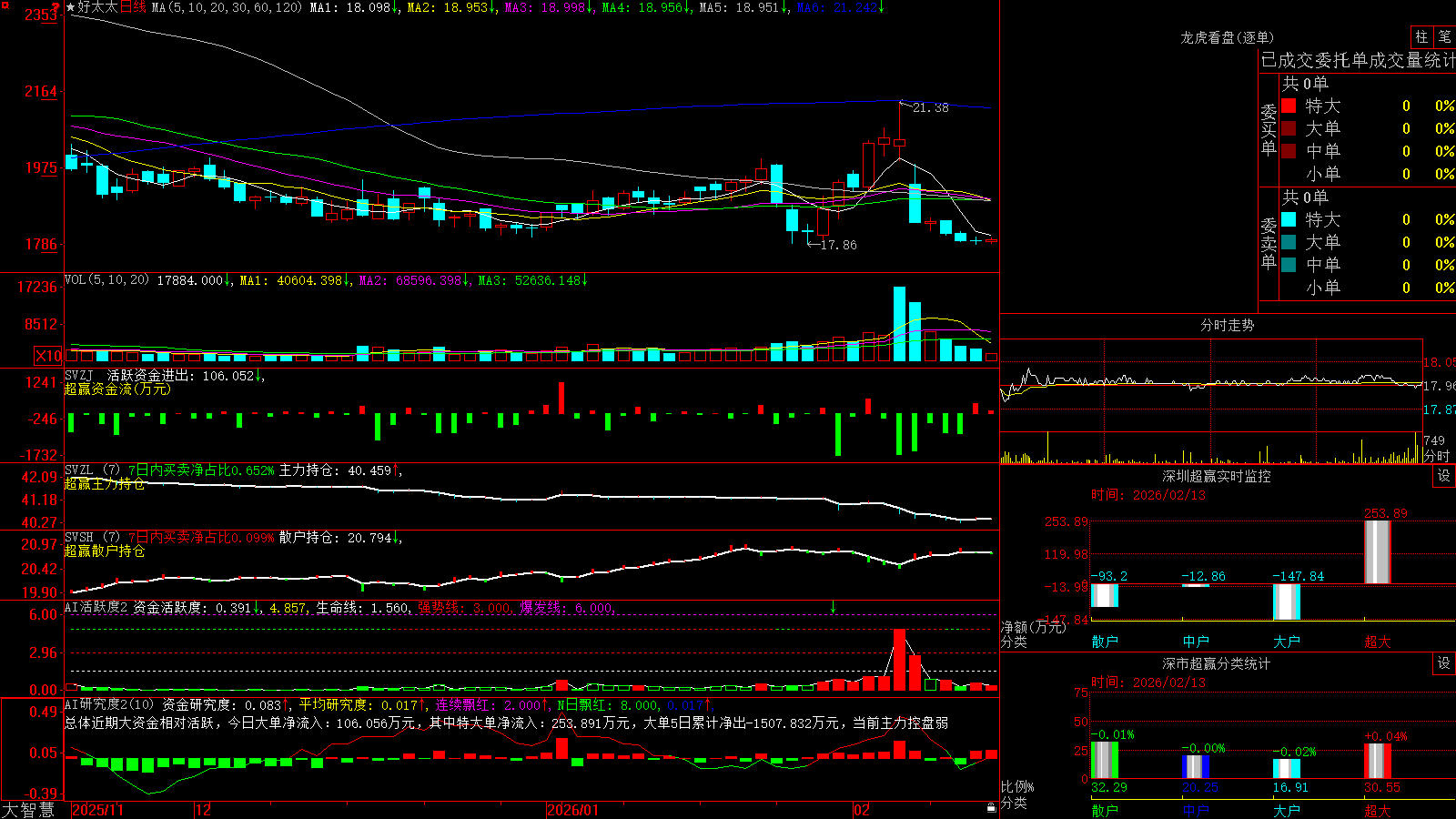Viewport: 1456px width, 819px height.
Task: Click the 253.89 超大 bar in 深圳超赢实时监控
Action: [1378, 552]
